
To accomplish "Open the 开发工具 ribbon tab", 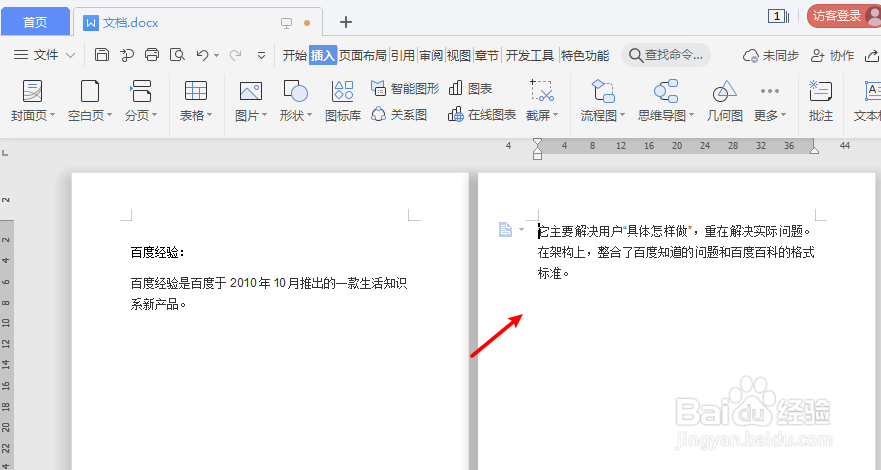I will [x=529, y=55].
